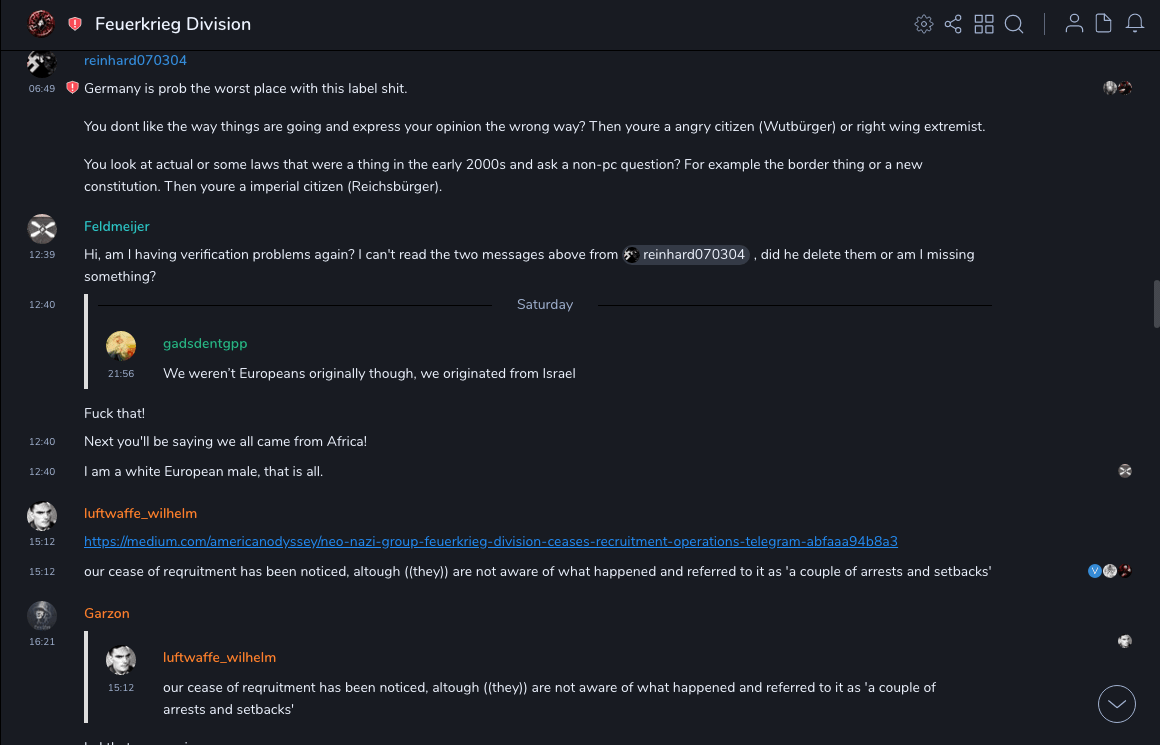The width and height of the screenshot is (1160, 745).
Task: Click the room avatar in header
Action: (x=41, y=23)
